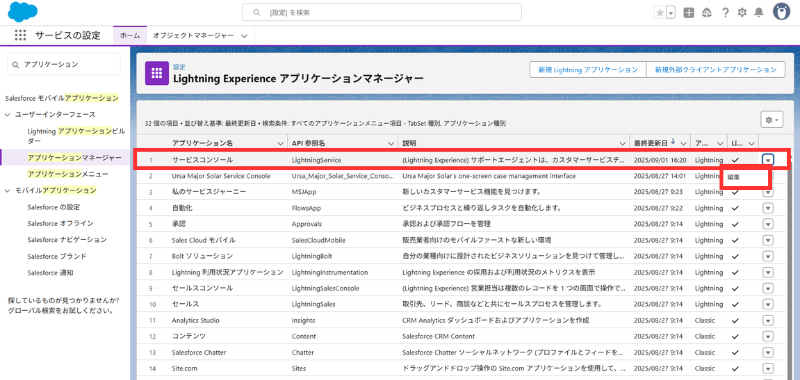800x380 pixels.
Task: Collapse the ユーザーインターフェース tree section
Action: tap(8, 114)
